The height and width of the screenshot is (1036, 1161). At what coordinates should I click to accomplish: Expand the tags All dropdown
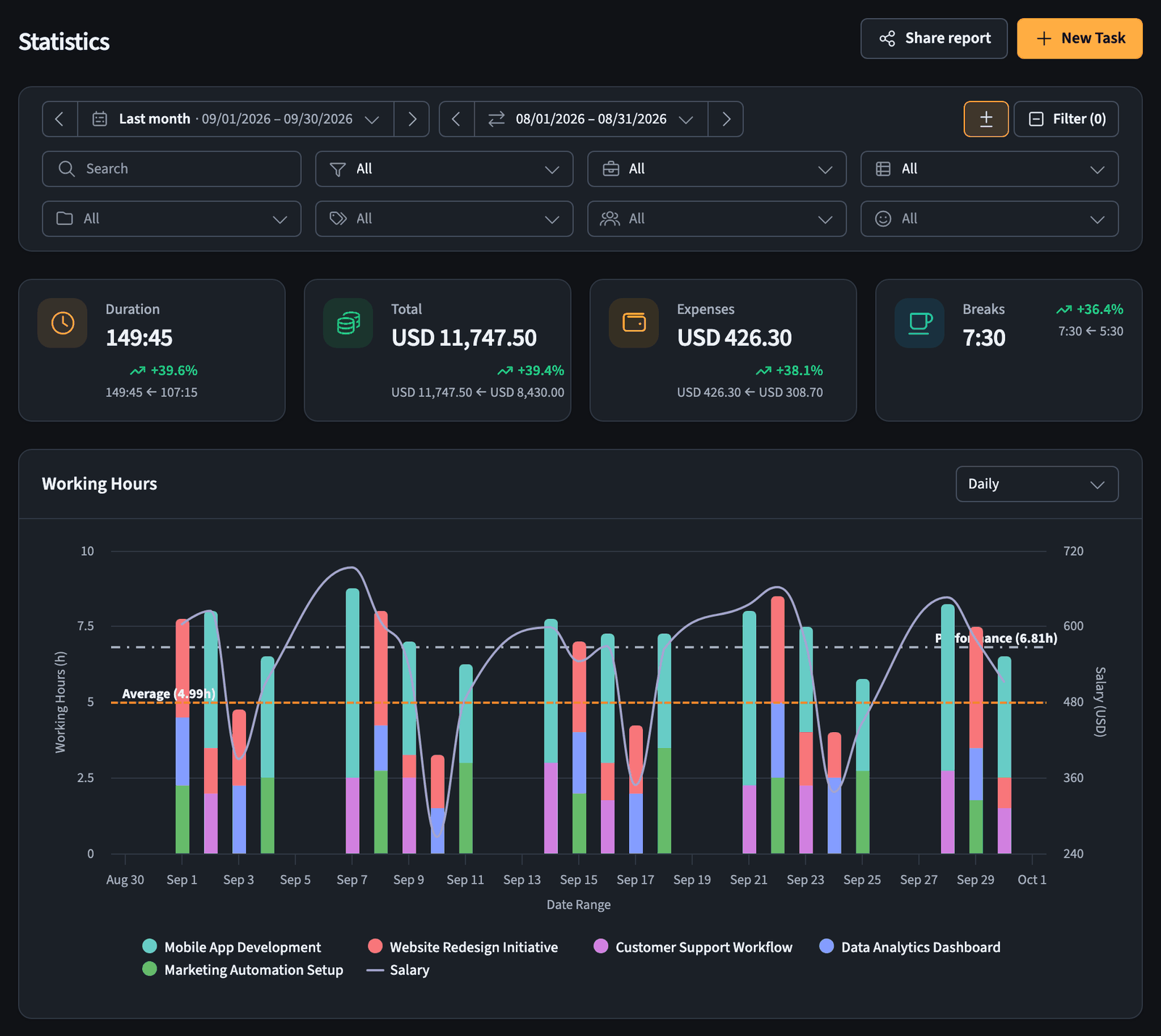coord(444,219)
